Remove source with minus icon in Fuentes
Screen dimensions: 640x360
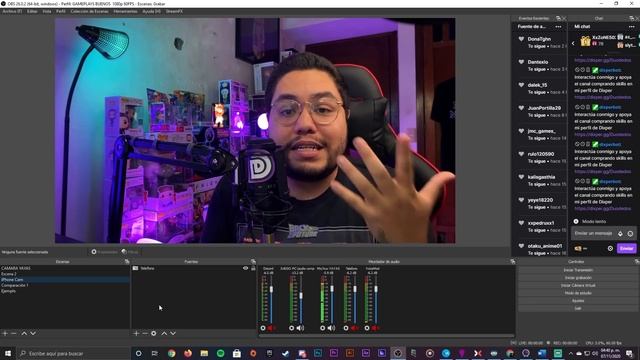point(145,333)
